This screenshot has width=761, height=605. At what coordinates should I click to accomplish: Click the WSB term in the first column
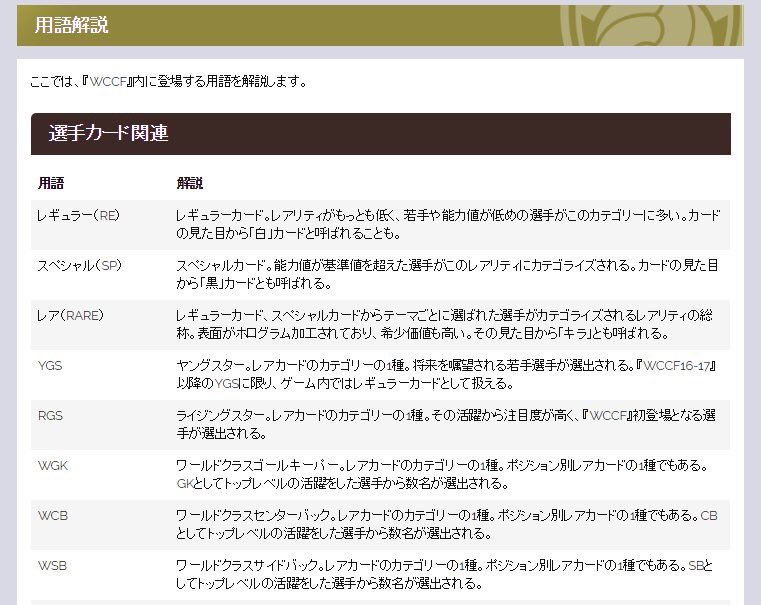pyautogui.click(x=52, y=565)
